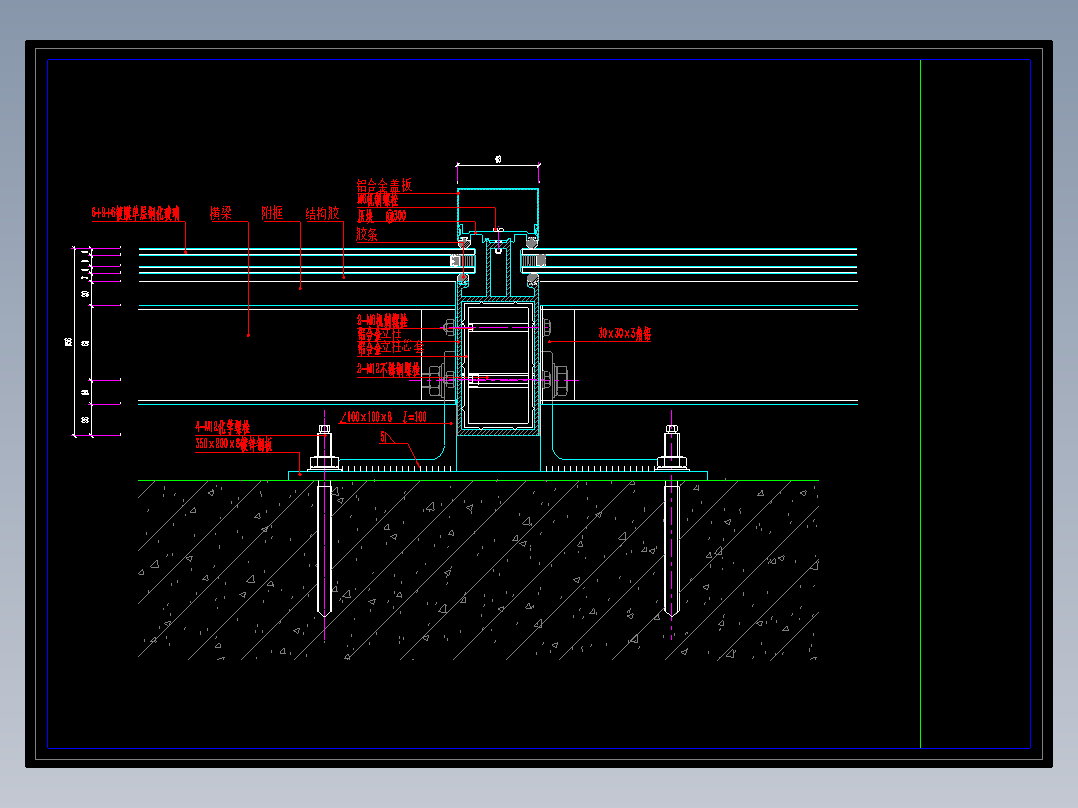This screenshot has width=1078, height=808.
Task: Select the '附框' callout text
Action: pos(272,213)
